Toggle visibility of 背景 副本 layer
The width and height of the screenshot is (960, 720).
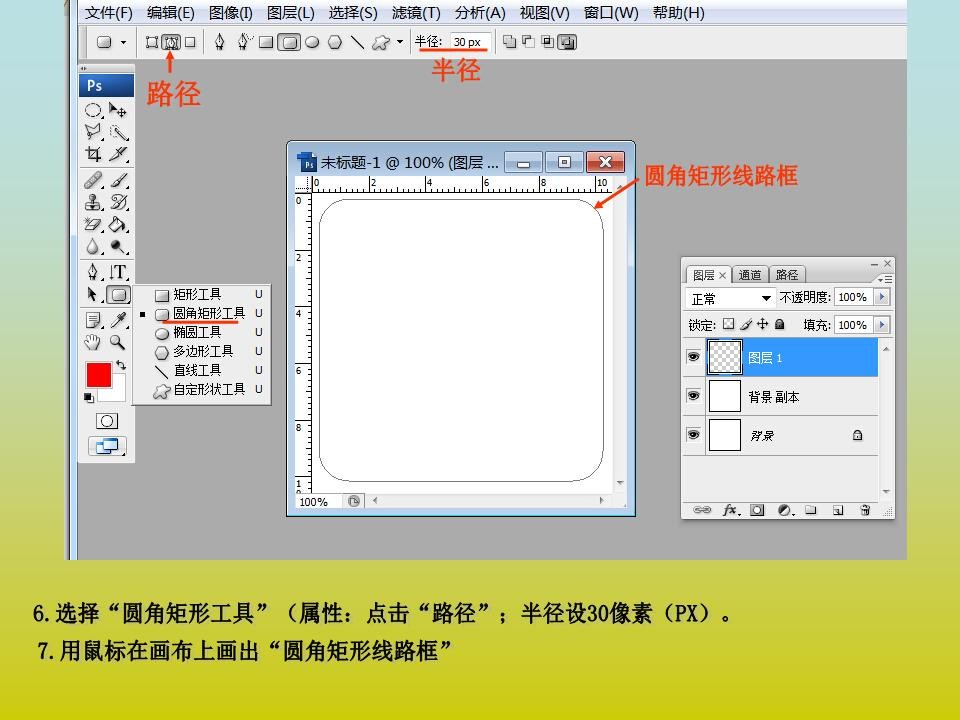tap(693, 396)
